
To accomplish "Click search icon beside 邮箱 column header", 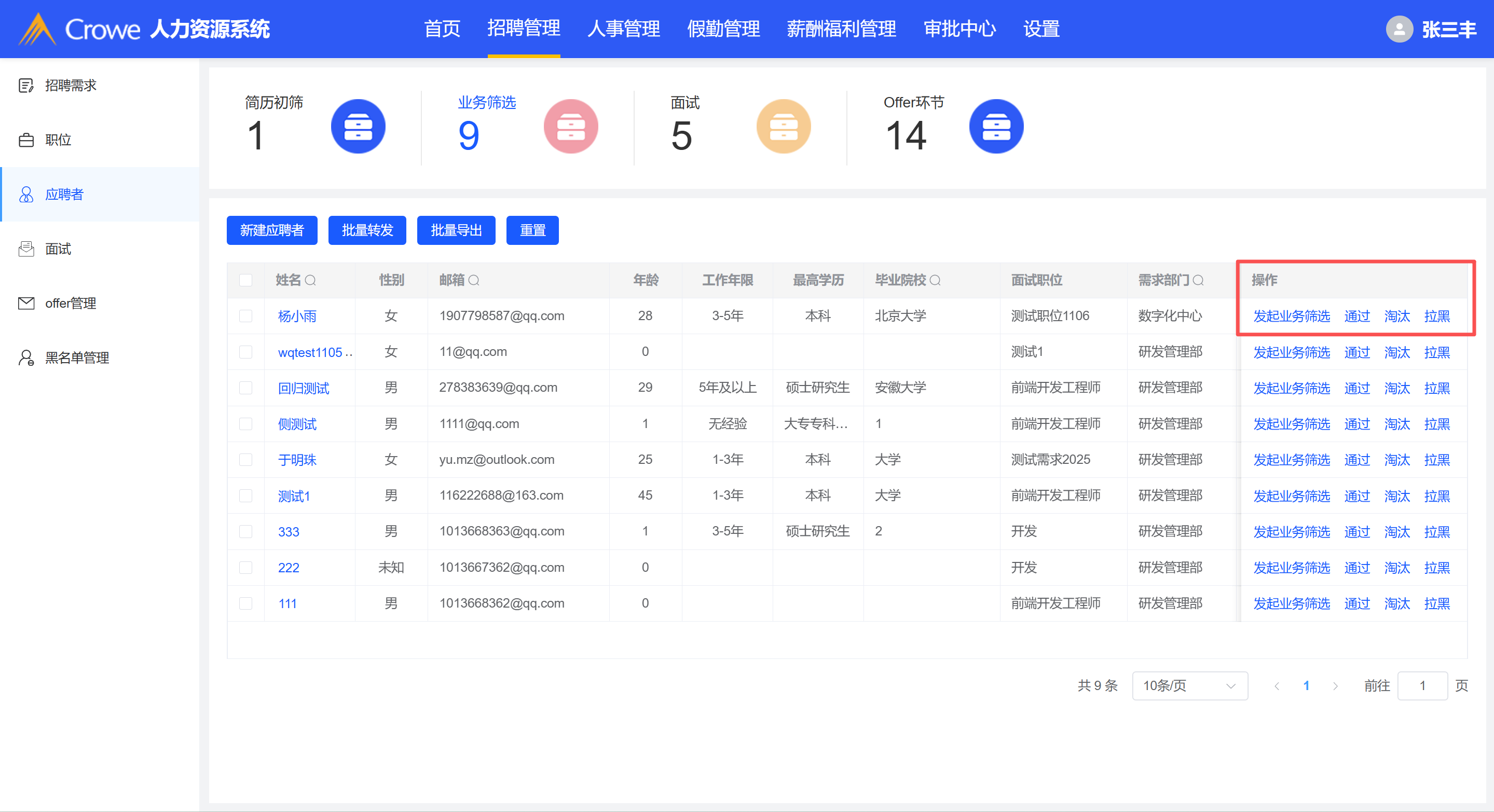I will point(474,281).
